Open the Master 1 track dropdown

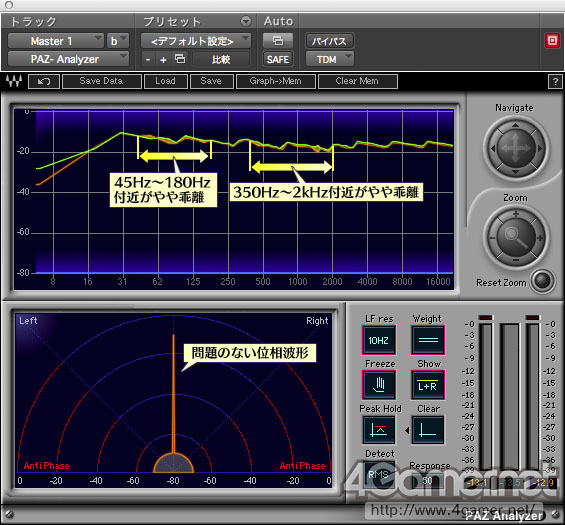pos(55,41)
